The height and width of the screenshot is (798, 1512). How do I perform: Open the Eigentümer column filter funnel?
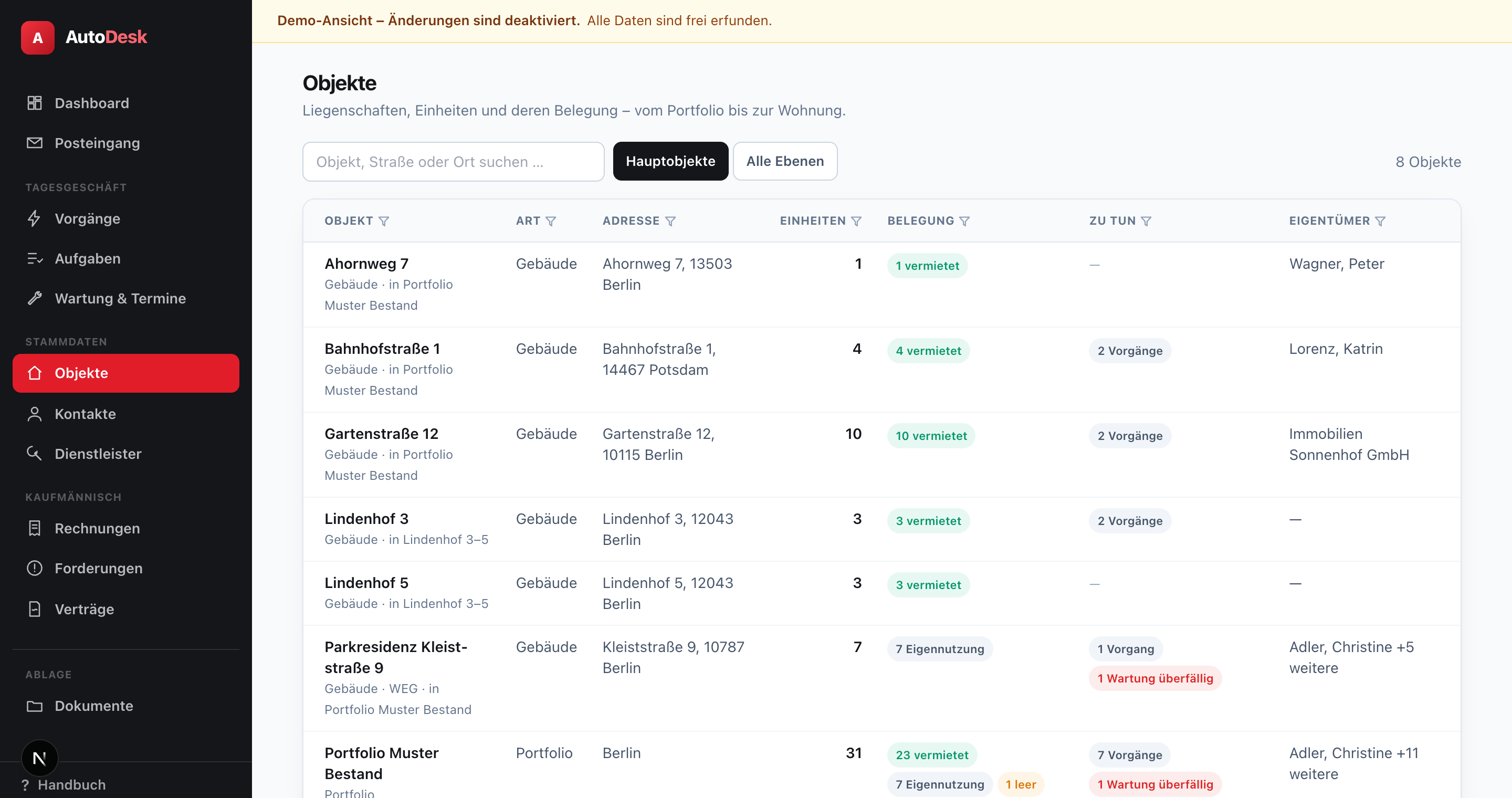click(1381, 221)
